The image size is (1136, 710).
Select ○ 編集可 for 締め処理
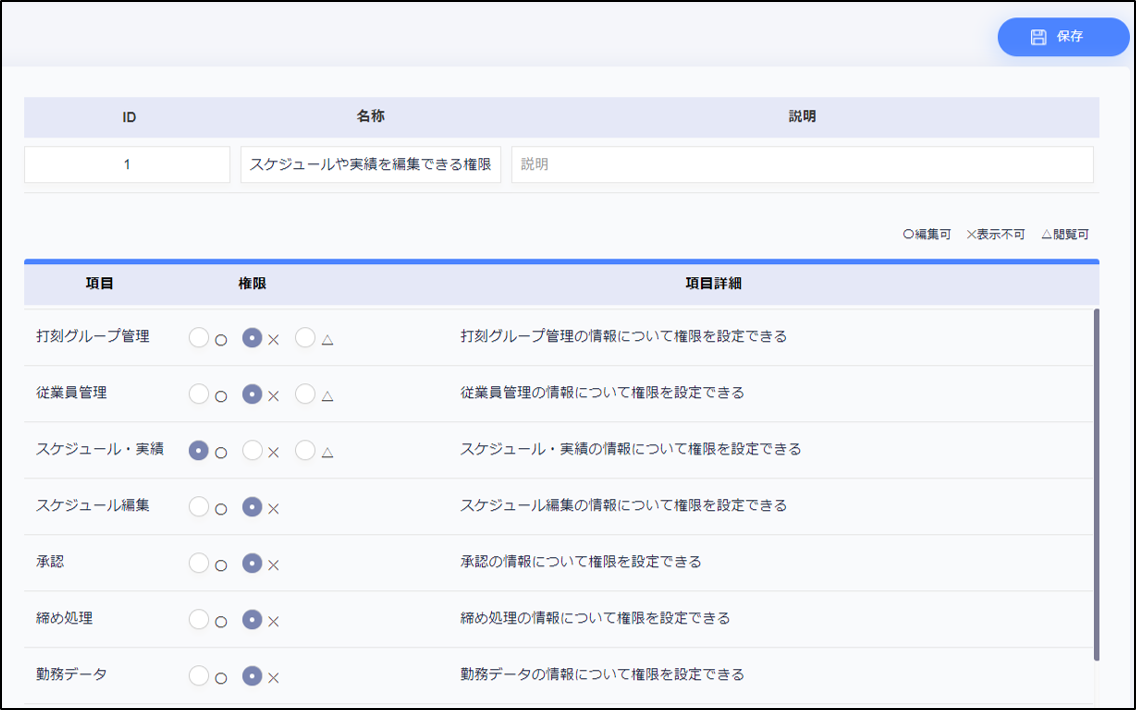(x=199, y=619)
